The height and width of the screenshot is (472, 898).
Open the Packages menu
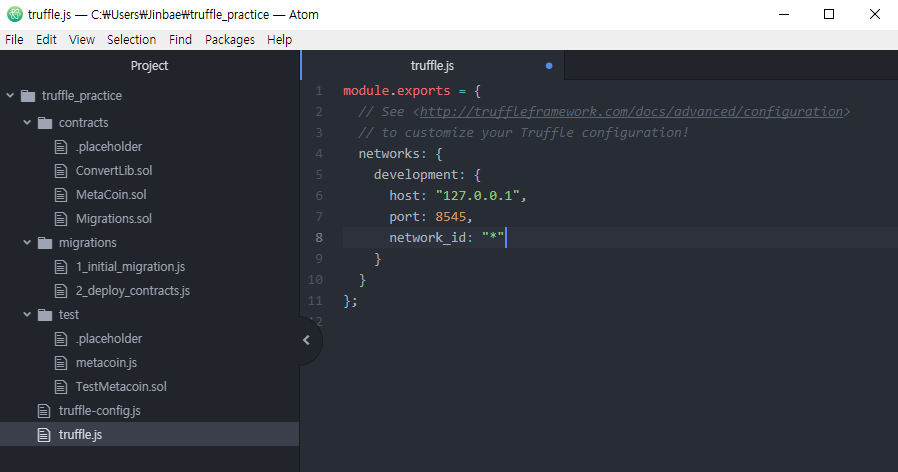coord(230,40)
